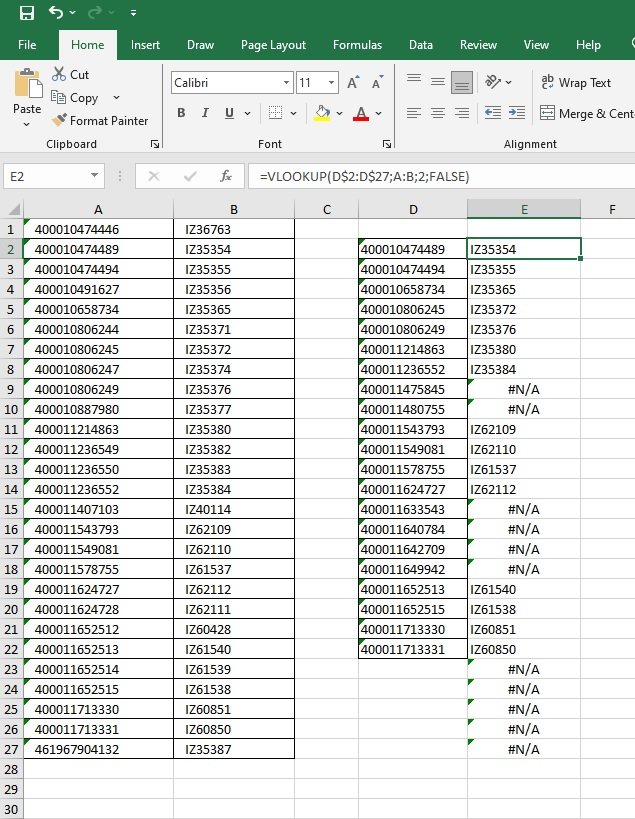Expand the Paste options arrow
This screenshot has height=819, width=635.
[27, 124]
